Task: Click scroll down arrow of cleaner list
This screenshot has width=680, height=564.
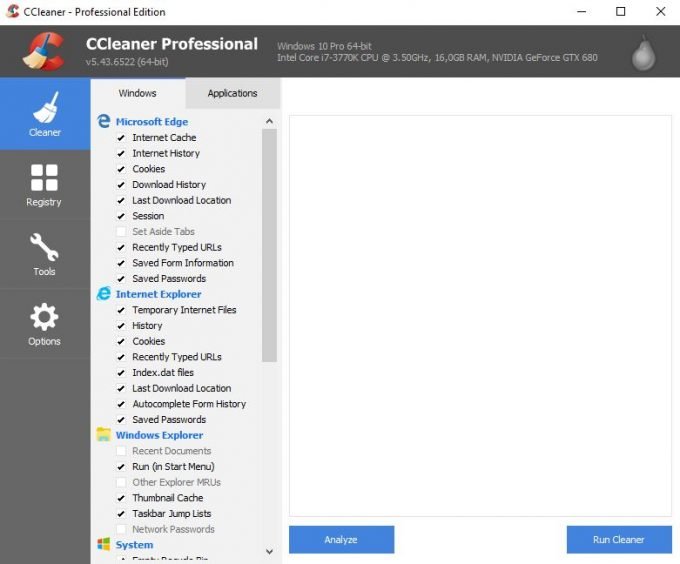Action: [269, 551]
